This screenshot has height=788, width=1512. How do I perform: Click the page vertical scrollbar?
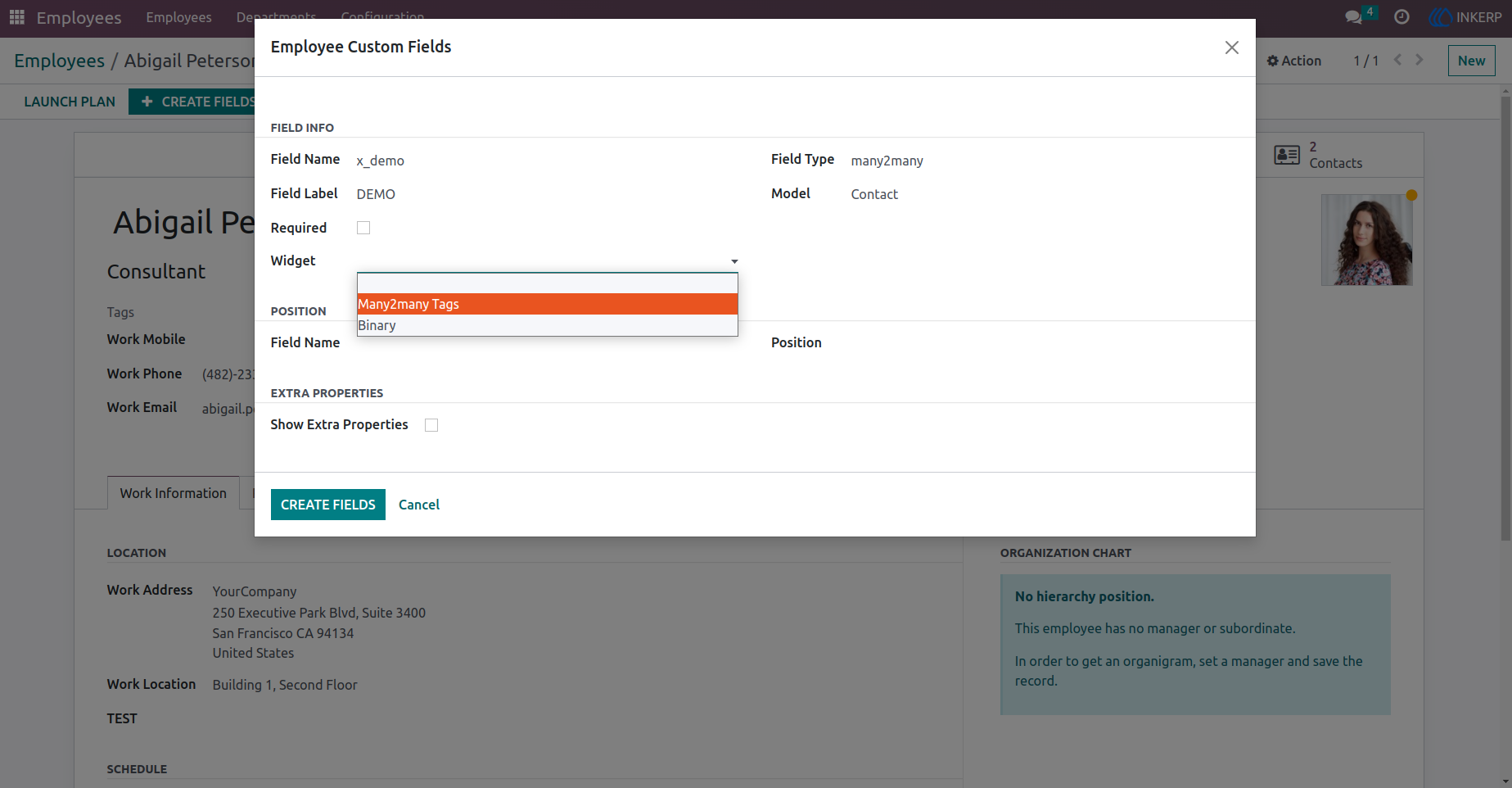(1505, 319)
